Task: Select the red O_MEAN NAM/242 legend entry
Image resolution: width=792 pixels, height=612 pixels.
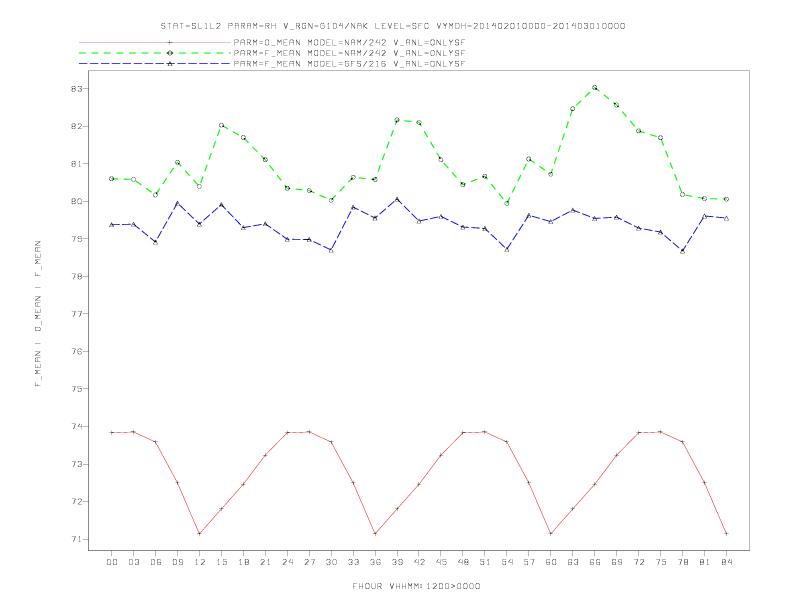Action: pyautogui.click(x=272, y=42)
